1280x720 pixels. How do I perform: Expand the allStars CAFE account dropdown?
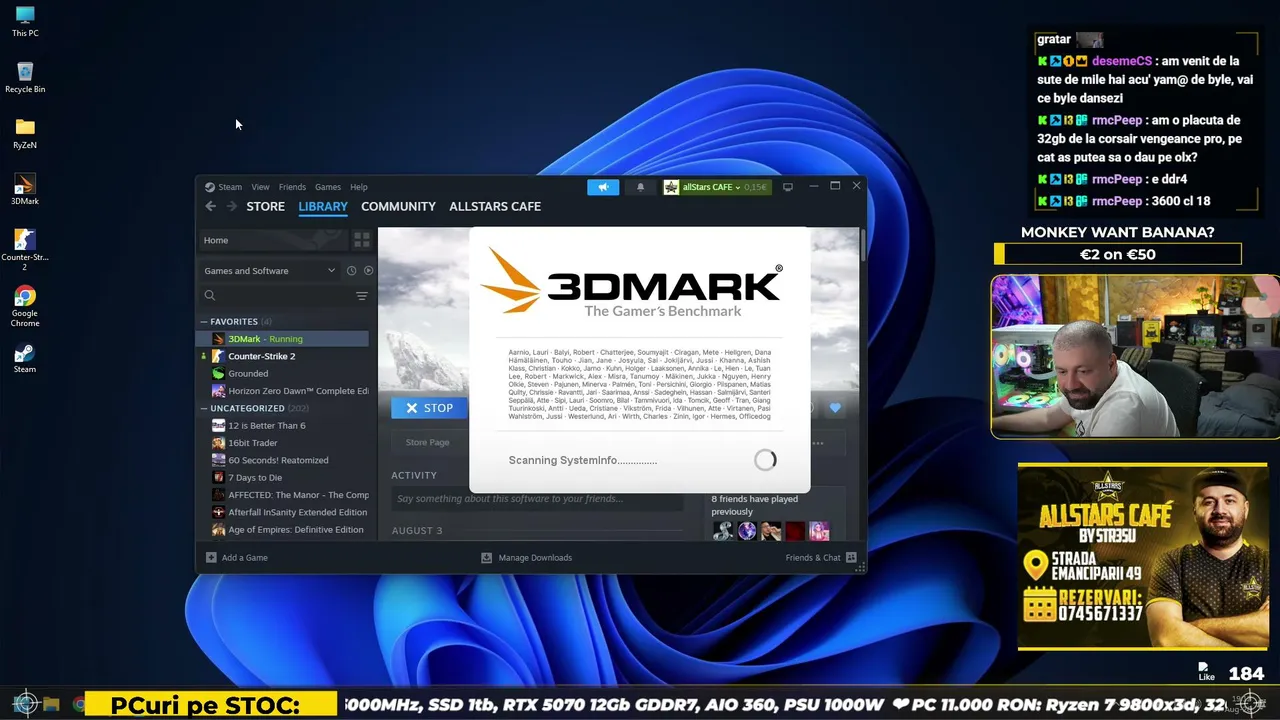[x=716, y=187]
